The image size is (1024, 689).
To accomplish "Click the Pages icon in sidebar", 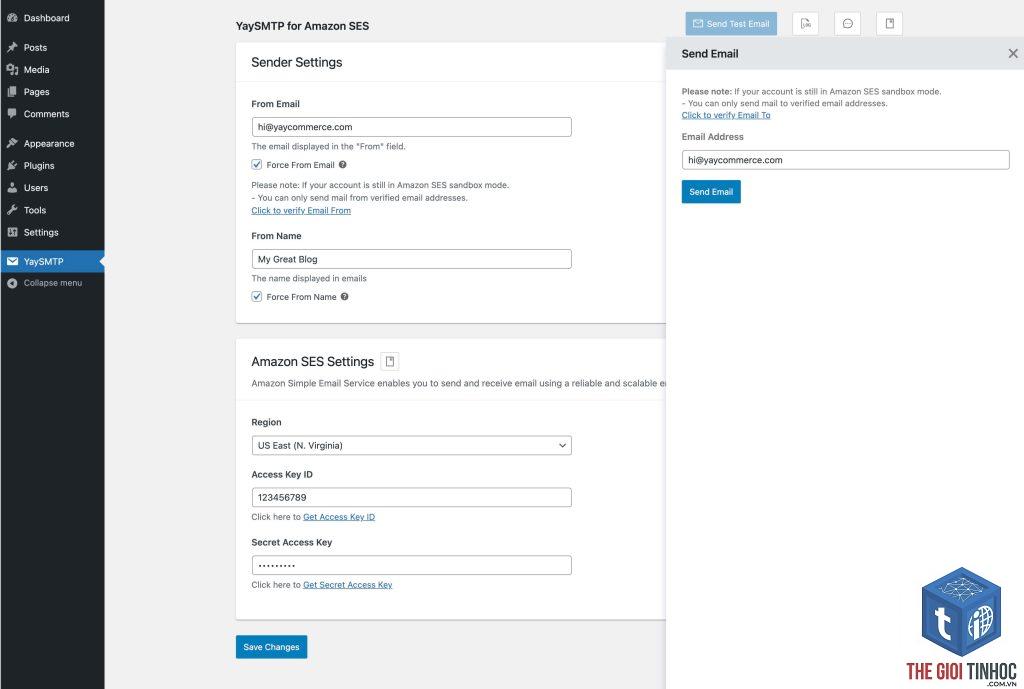I will point(12,91).
